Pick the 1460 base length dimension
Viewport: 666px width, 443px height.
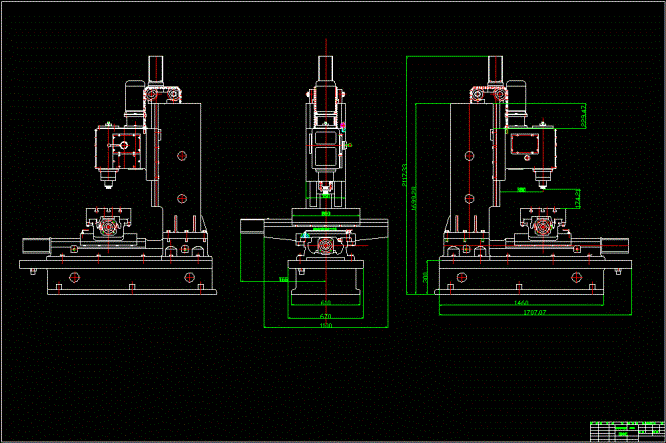[x=521, y=303]
